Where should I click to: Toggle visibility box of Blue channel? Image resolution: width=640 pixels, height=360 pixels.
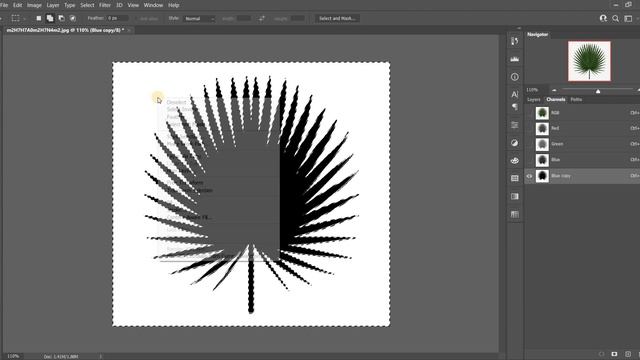pos(529,160)
